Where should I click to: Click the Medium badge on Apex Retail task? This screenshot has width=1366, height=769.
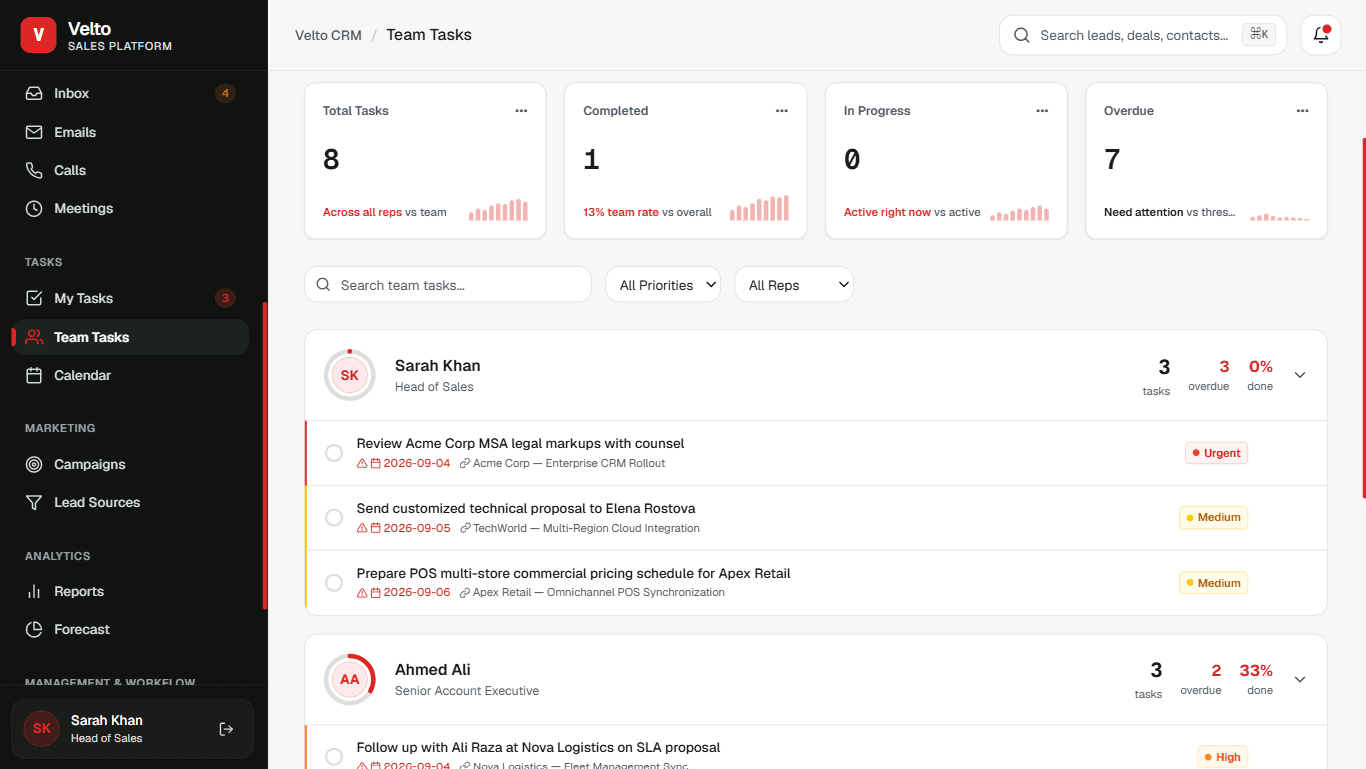(x=1213, y=583)
